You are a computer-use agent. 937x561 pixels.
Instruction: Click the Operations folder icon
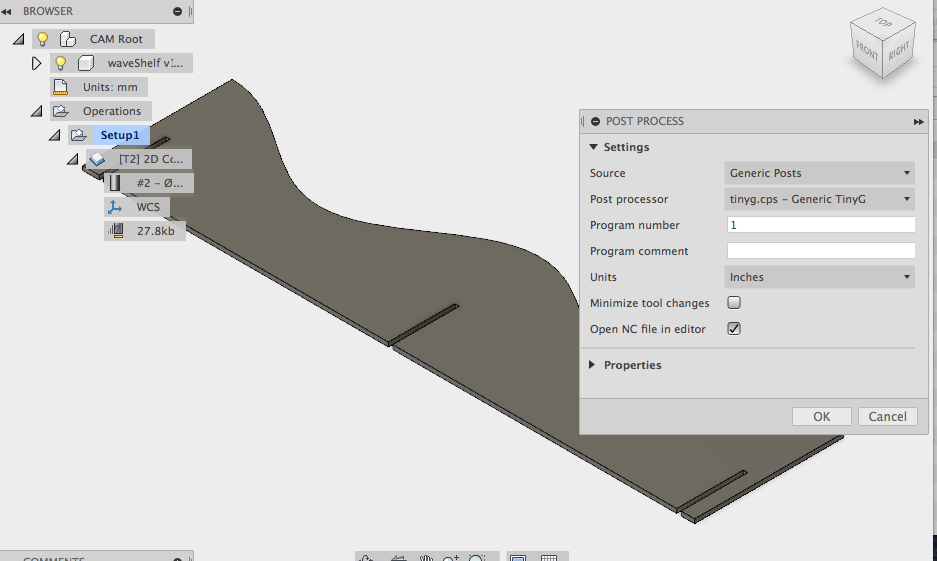(60, 111)
